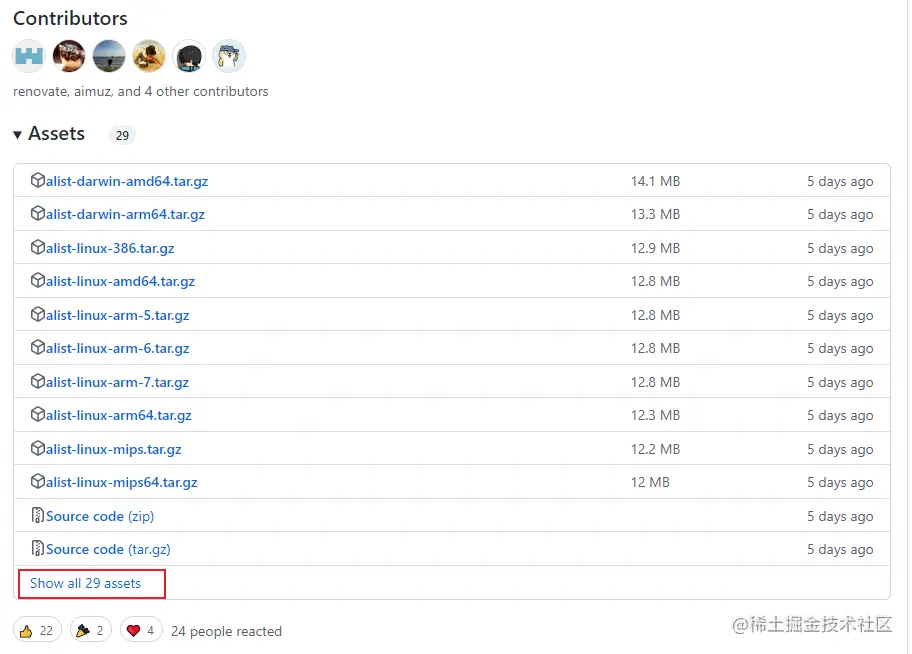Download alist-linux-arm64.tar.gz
Screen dimensions: 912x654
point(119,415)
